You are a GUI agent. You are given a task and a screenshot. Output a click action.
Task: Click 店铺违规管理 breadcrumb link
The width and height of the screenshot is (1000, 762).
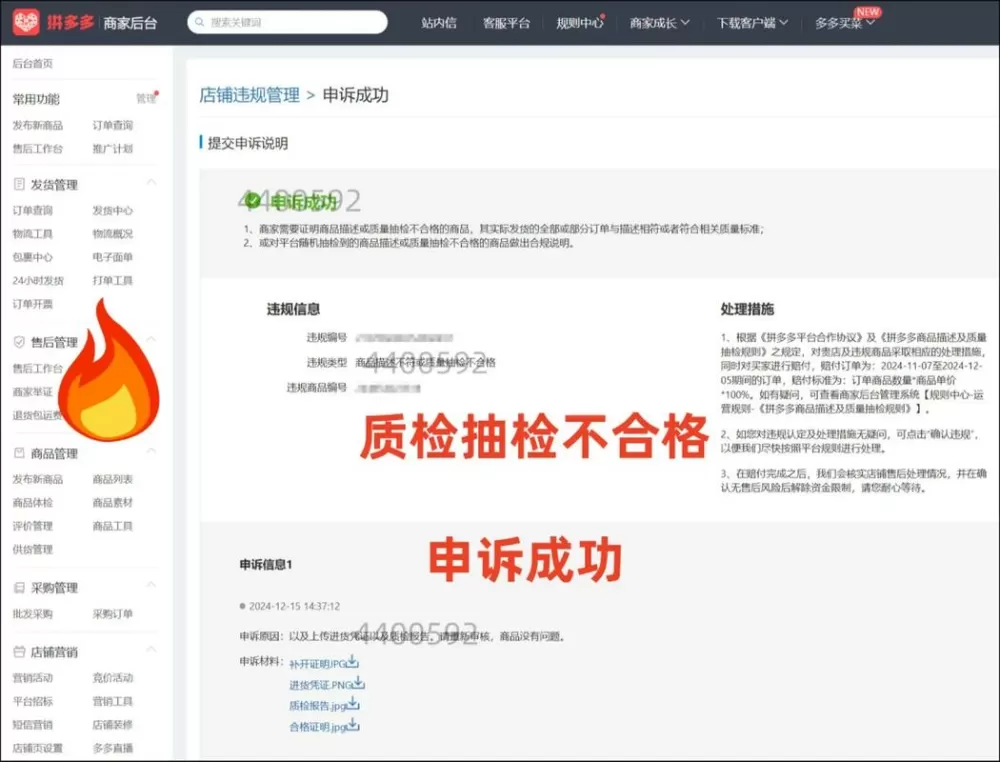coord(249,95)
